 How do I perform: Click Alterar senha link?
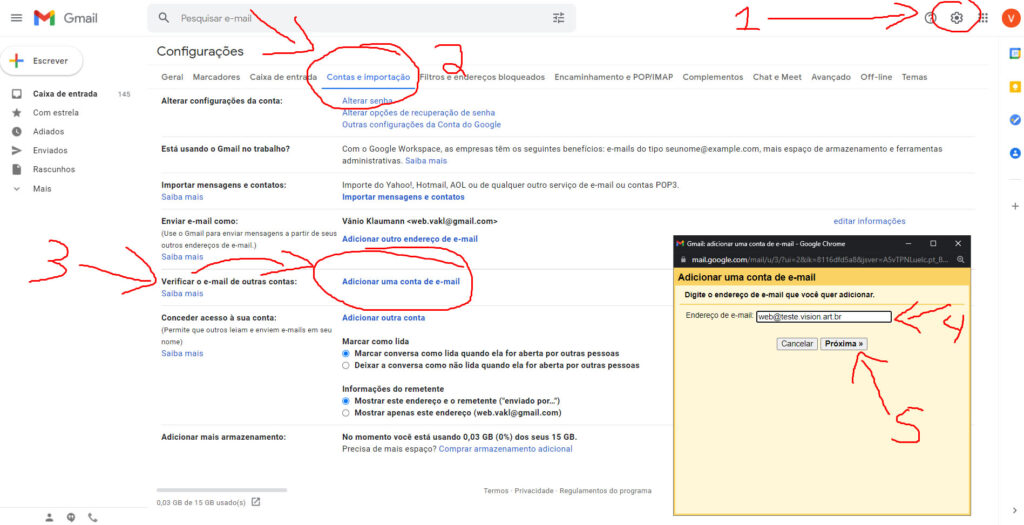point(367,101)
